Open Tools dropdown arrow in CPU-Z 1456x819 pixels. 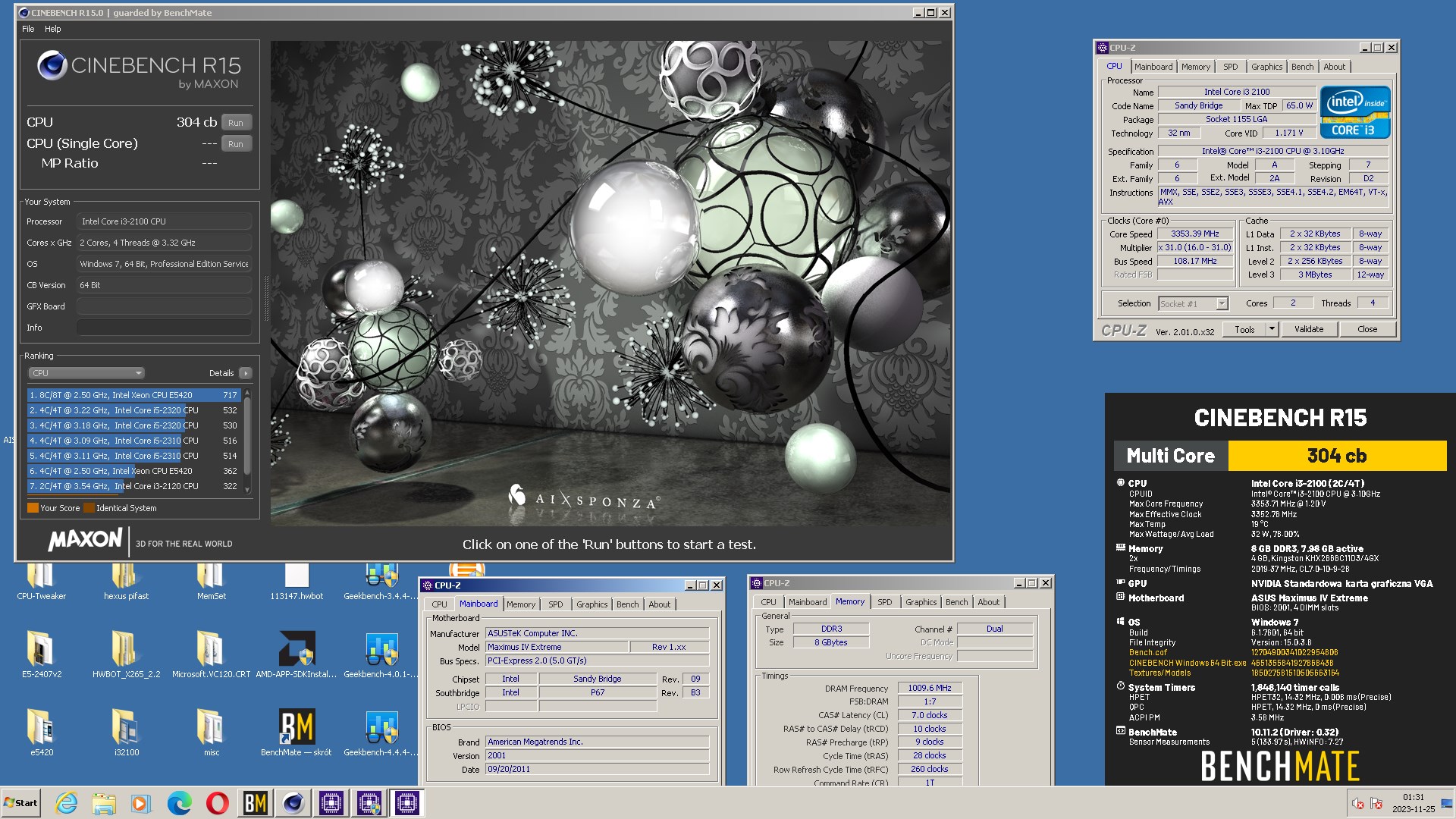tap(1272, 329)
